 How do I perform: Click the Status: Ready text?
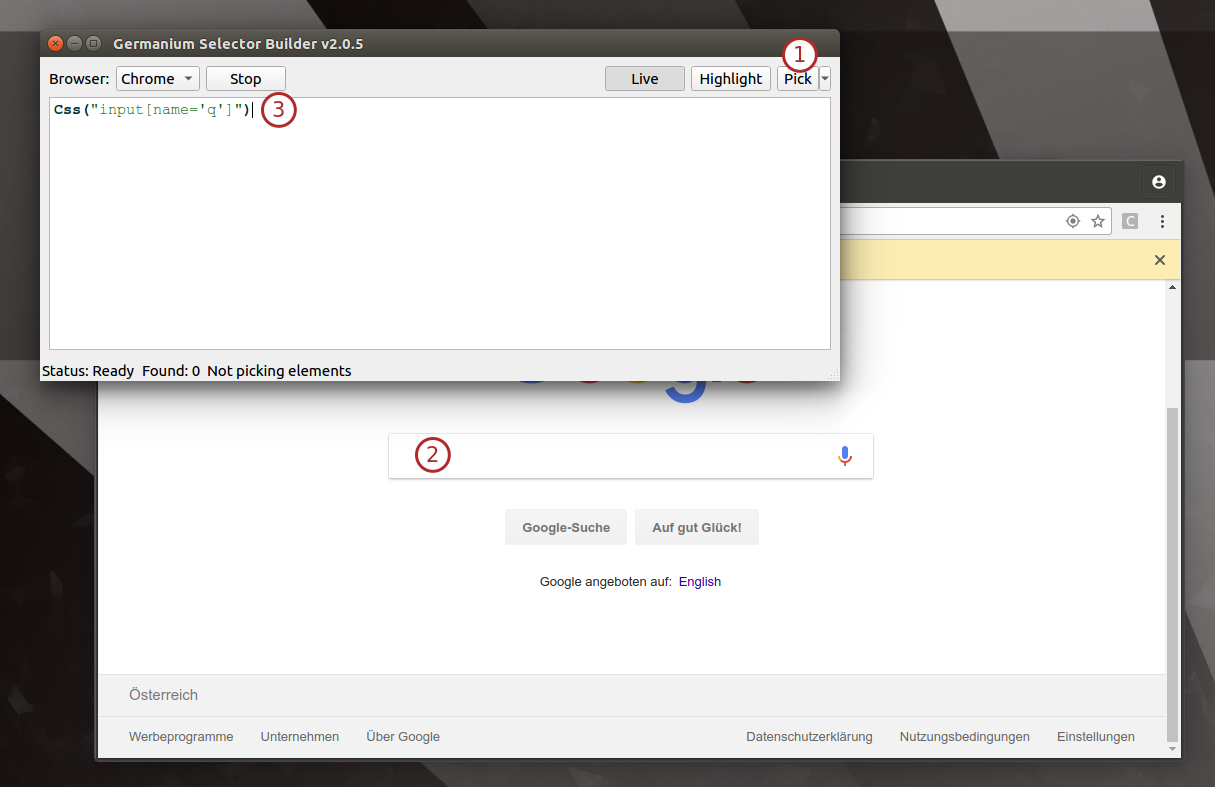click(x=88, y=371)
